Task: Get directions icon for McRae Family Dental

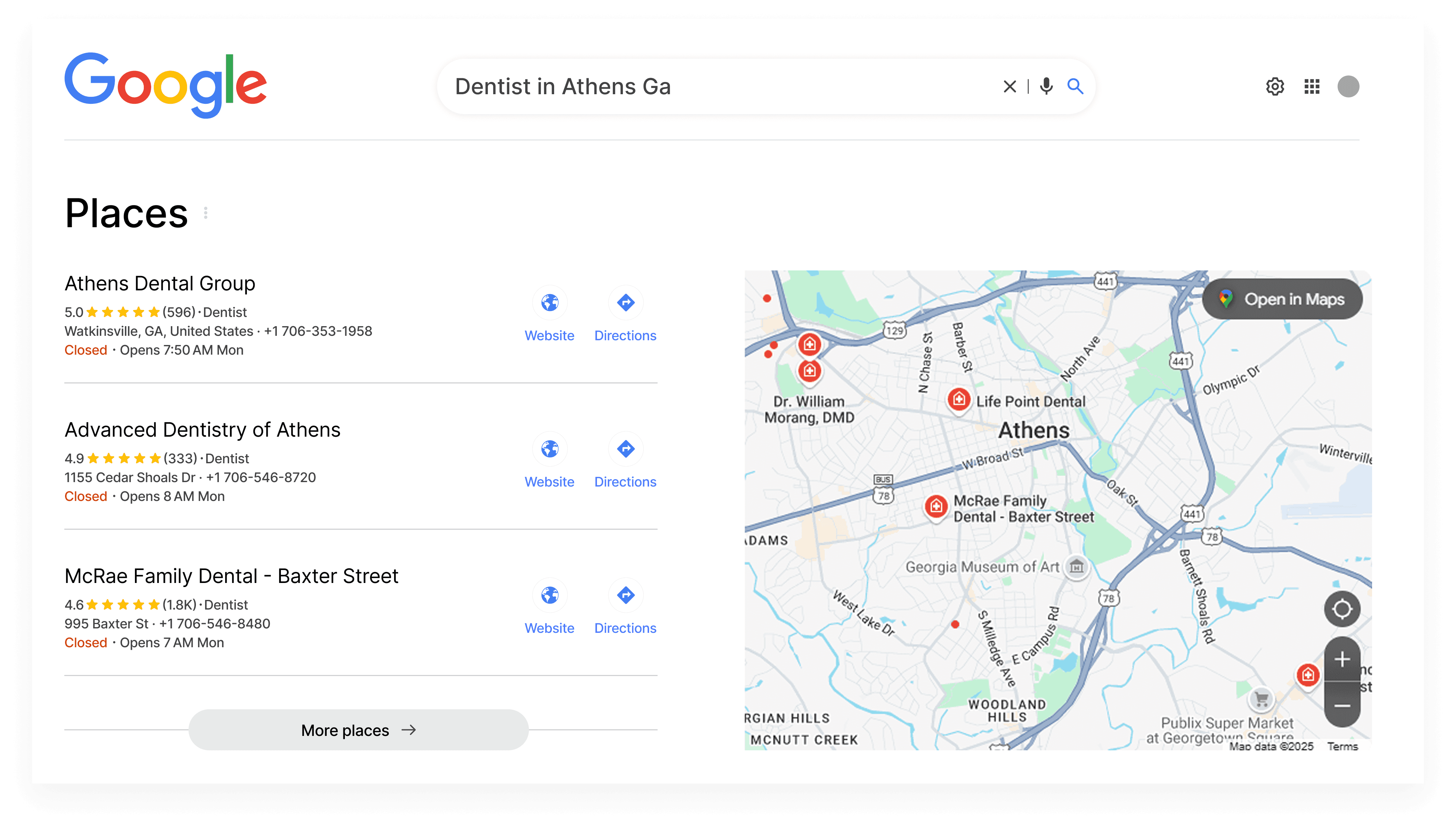Action: click(625, 596)
